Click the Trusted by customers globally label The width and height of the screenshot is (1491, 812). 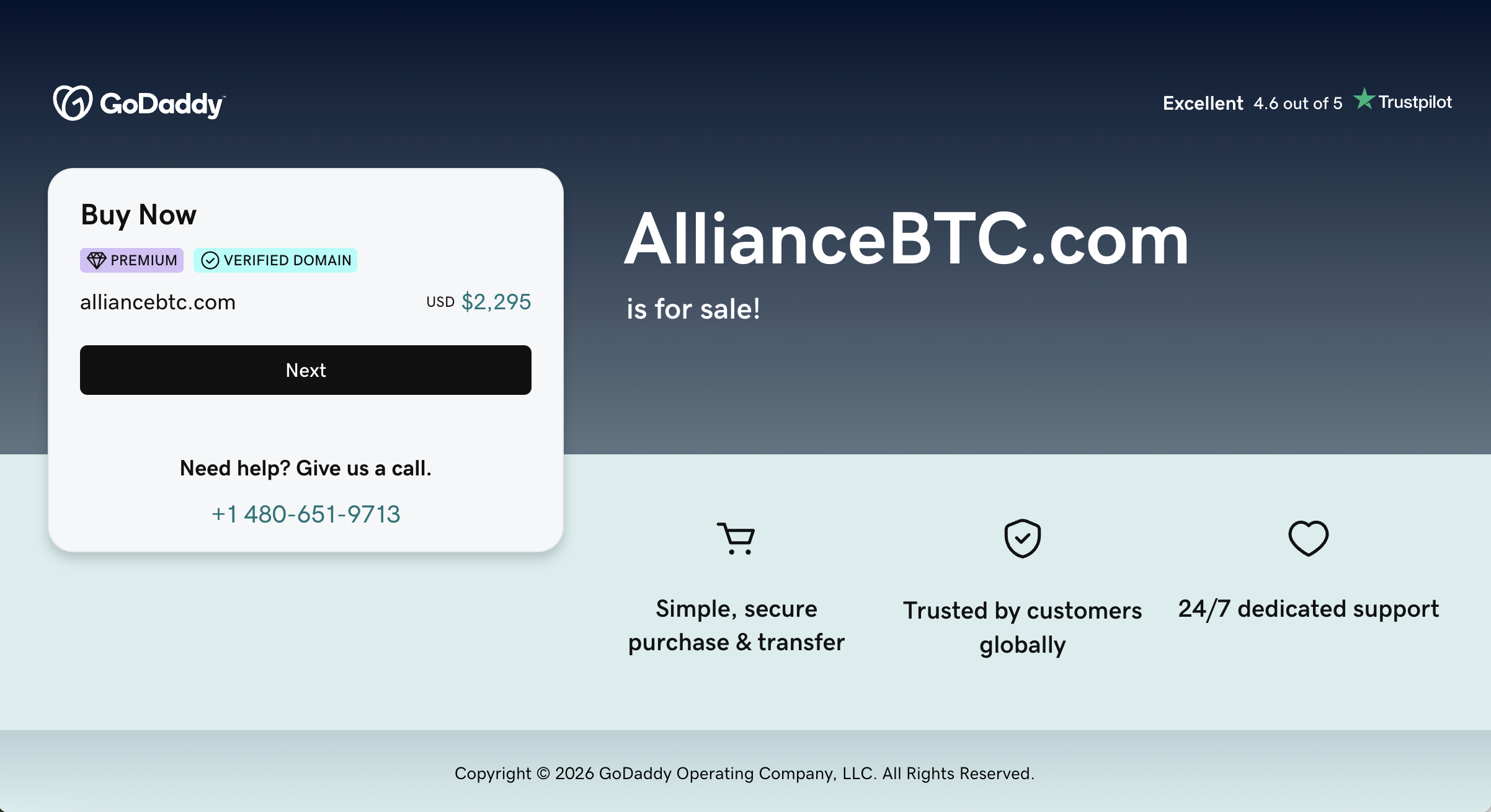(1022, 626)
